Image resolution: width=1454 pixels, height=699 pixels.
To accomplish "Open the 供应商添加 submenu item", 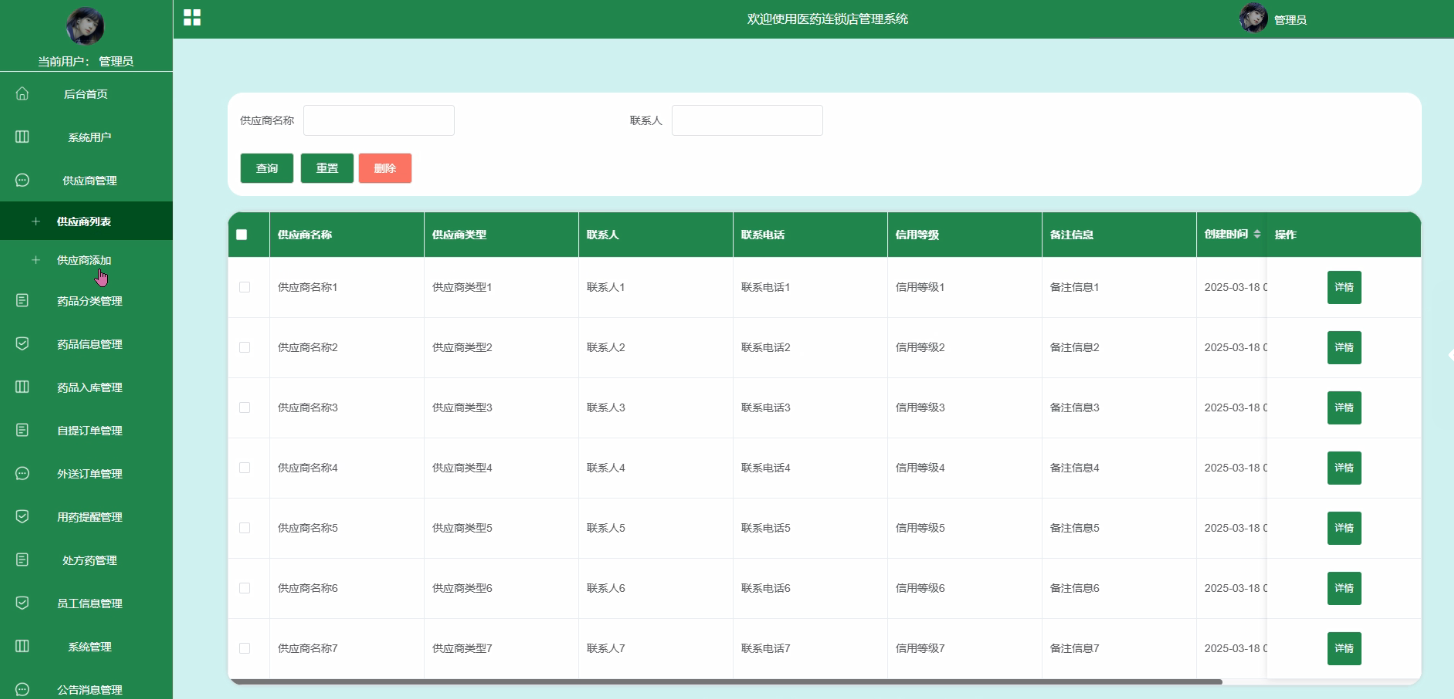I will tap(86, 260).
